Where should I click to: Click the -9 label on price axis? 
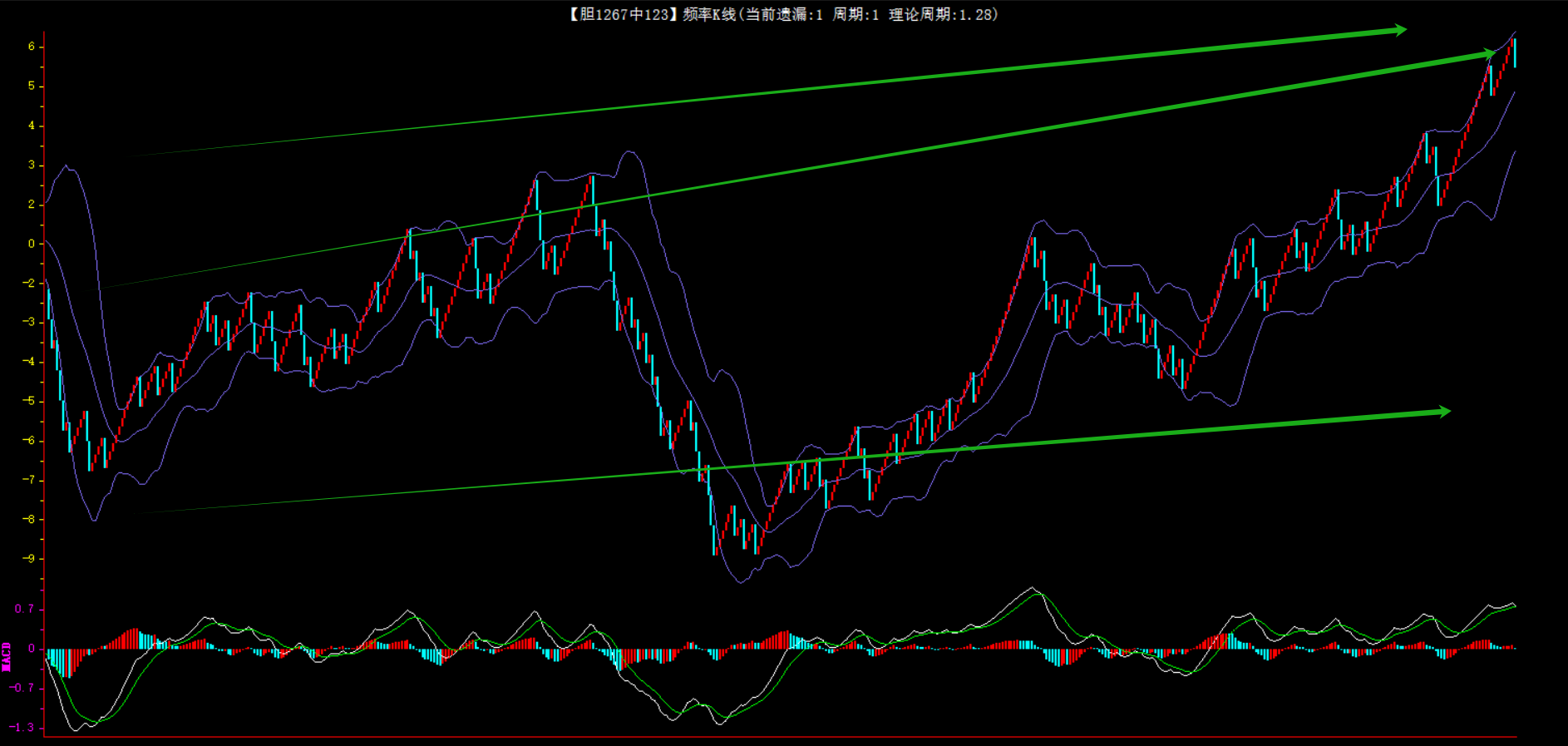click(x=28, y=559)
